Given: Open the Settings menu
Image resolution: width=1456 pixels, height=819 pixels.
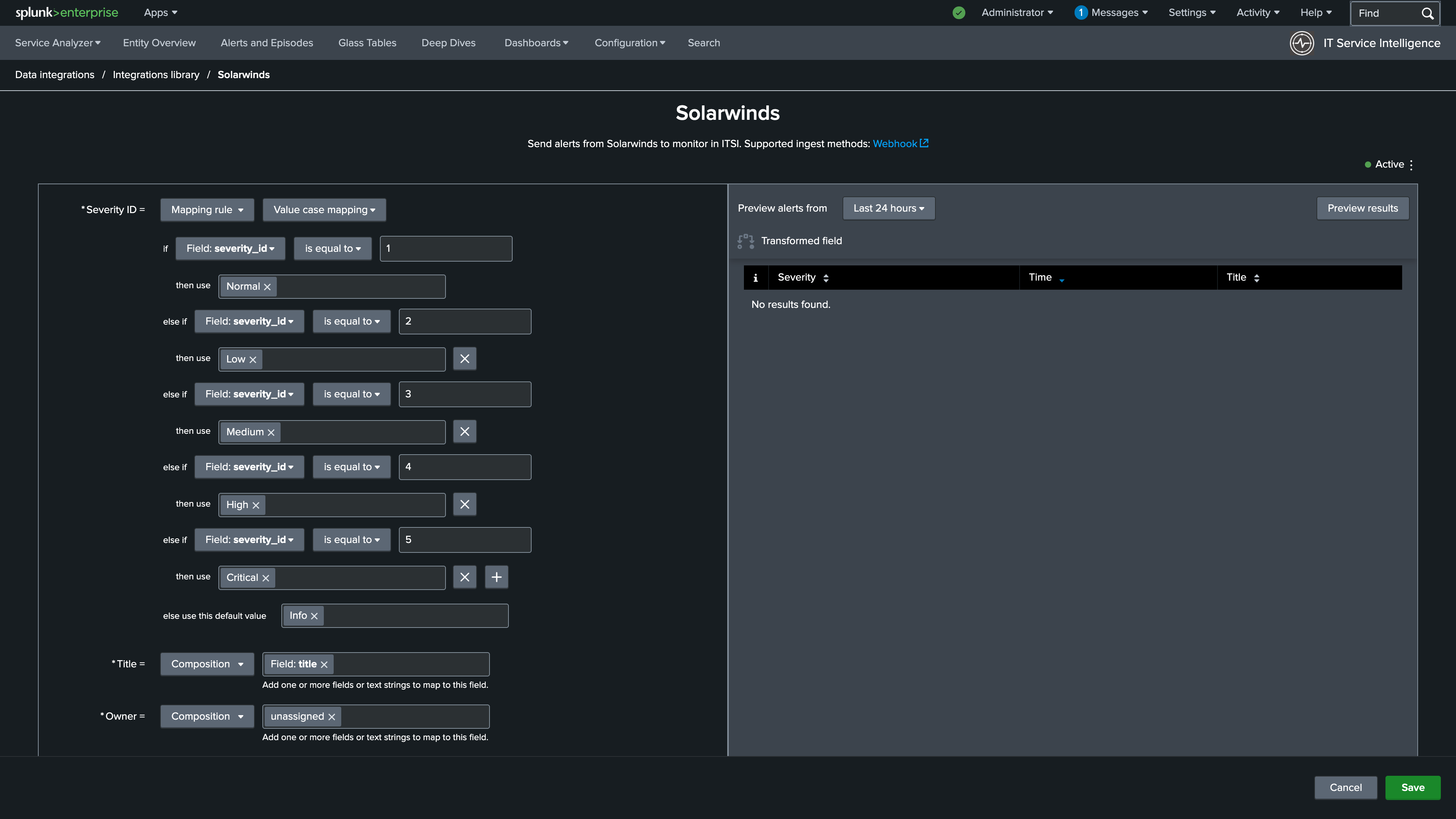Looking at the screenshot, I should tap(1192, 13).
